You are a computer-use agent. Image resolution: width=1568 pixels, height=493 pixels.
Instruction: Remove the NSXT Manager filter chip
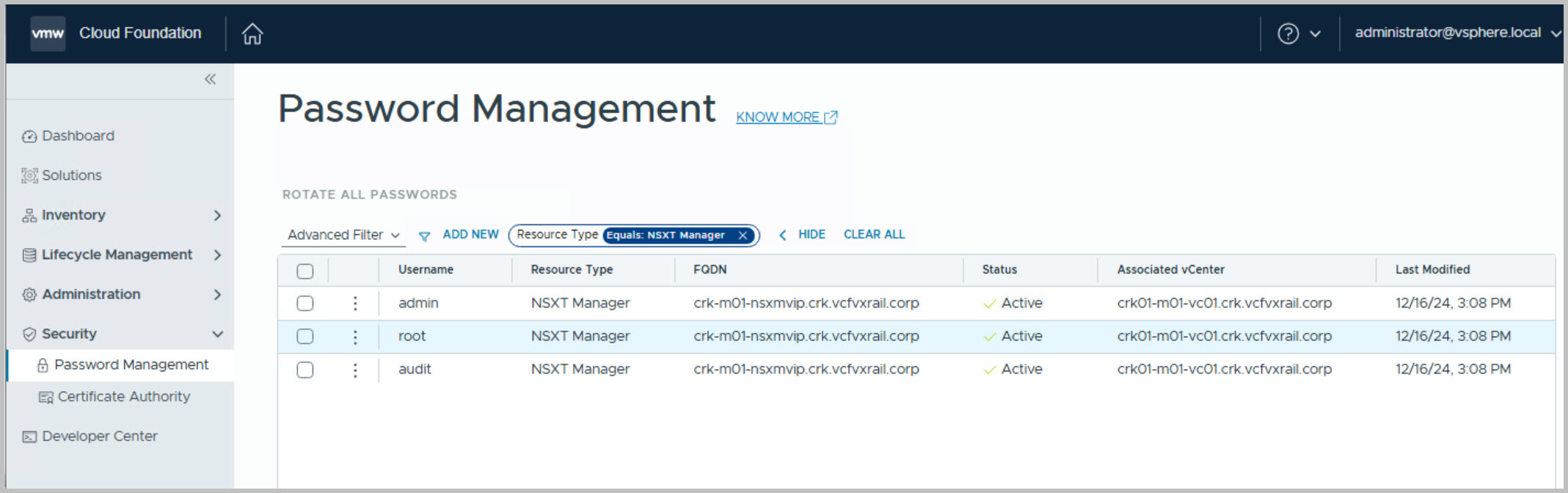point(743,235)
